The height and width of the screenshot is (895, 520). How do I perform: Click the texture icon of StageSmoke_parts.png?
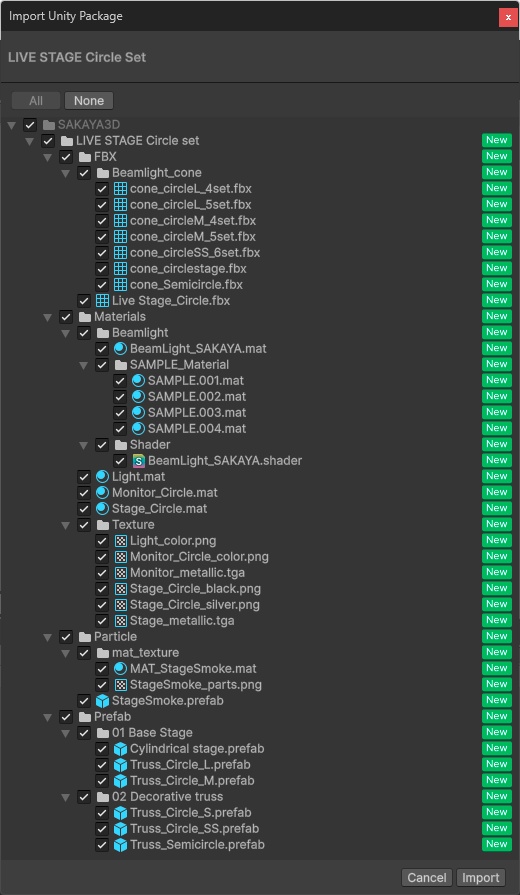pyautogui.click(x=120, y=684)
